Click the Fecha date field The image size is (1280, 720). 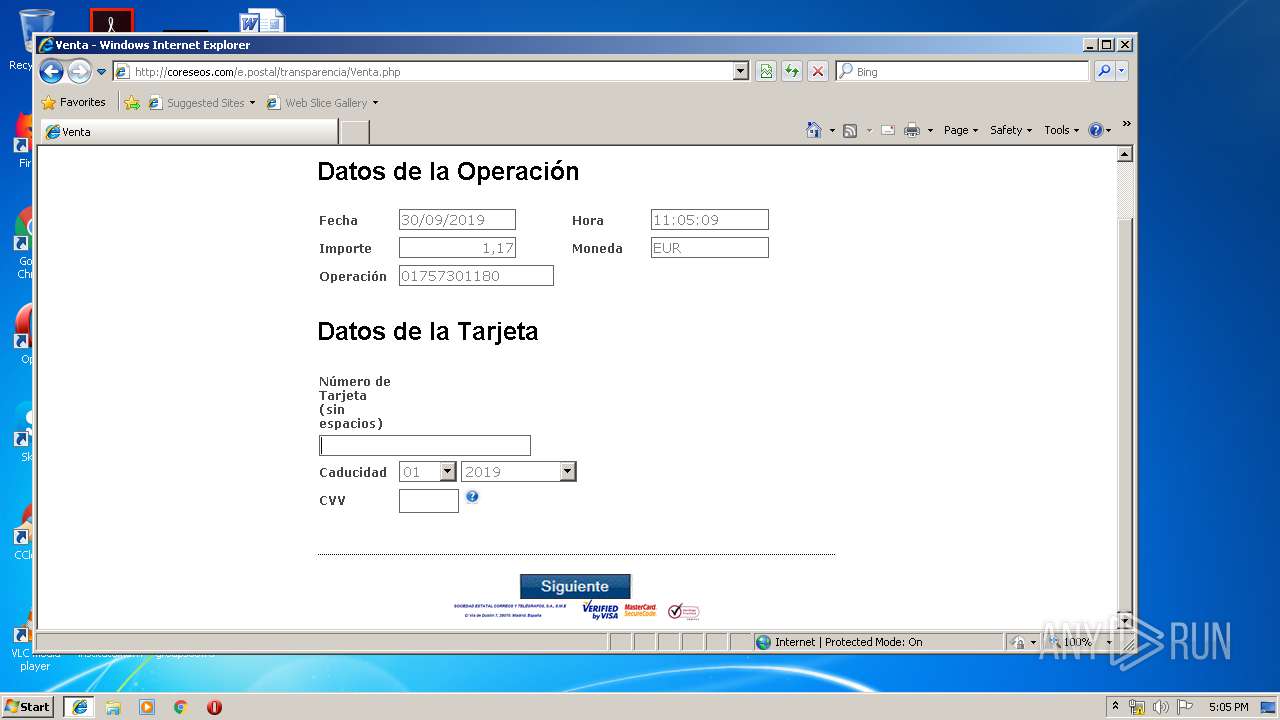pyautogui.click(x=457, y=220)
